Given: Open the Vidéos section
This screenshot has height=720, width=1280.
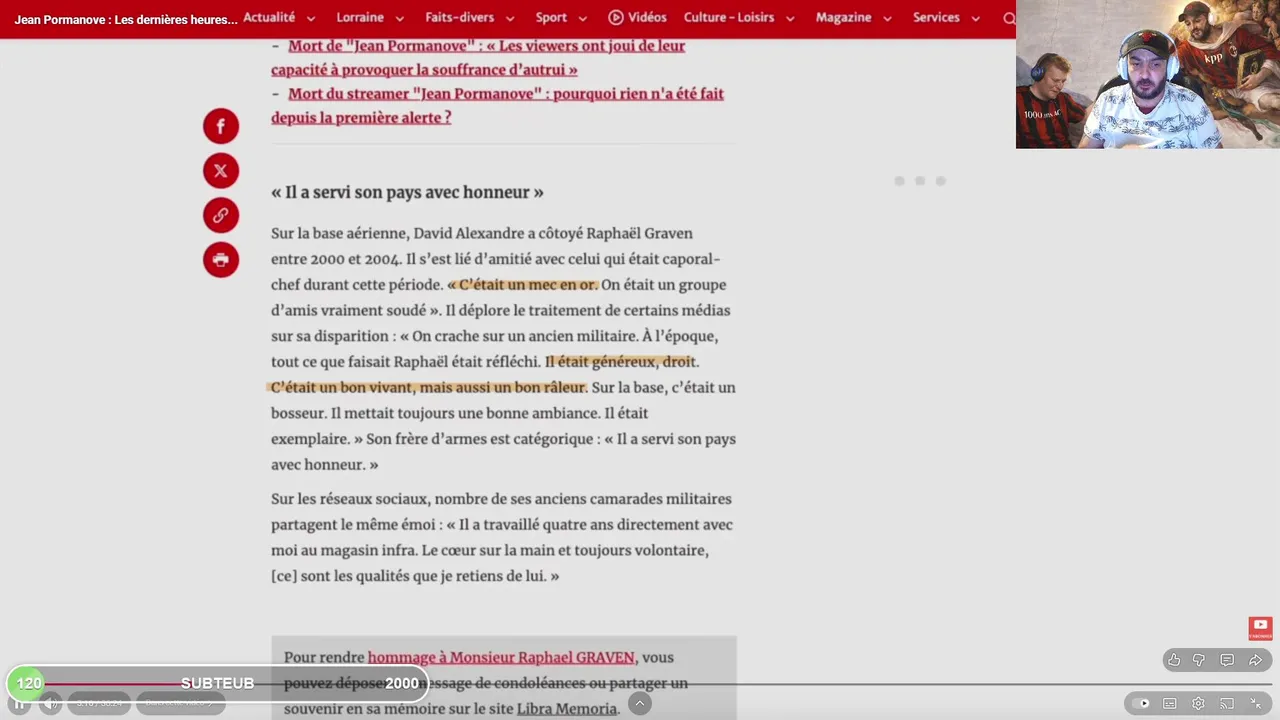Looking at the screenshot, I should pyautogui.click(x=637, y=18).
